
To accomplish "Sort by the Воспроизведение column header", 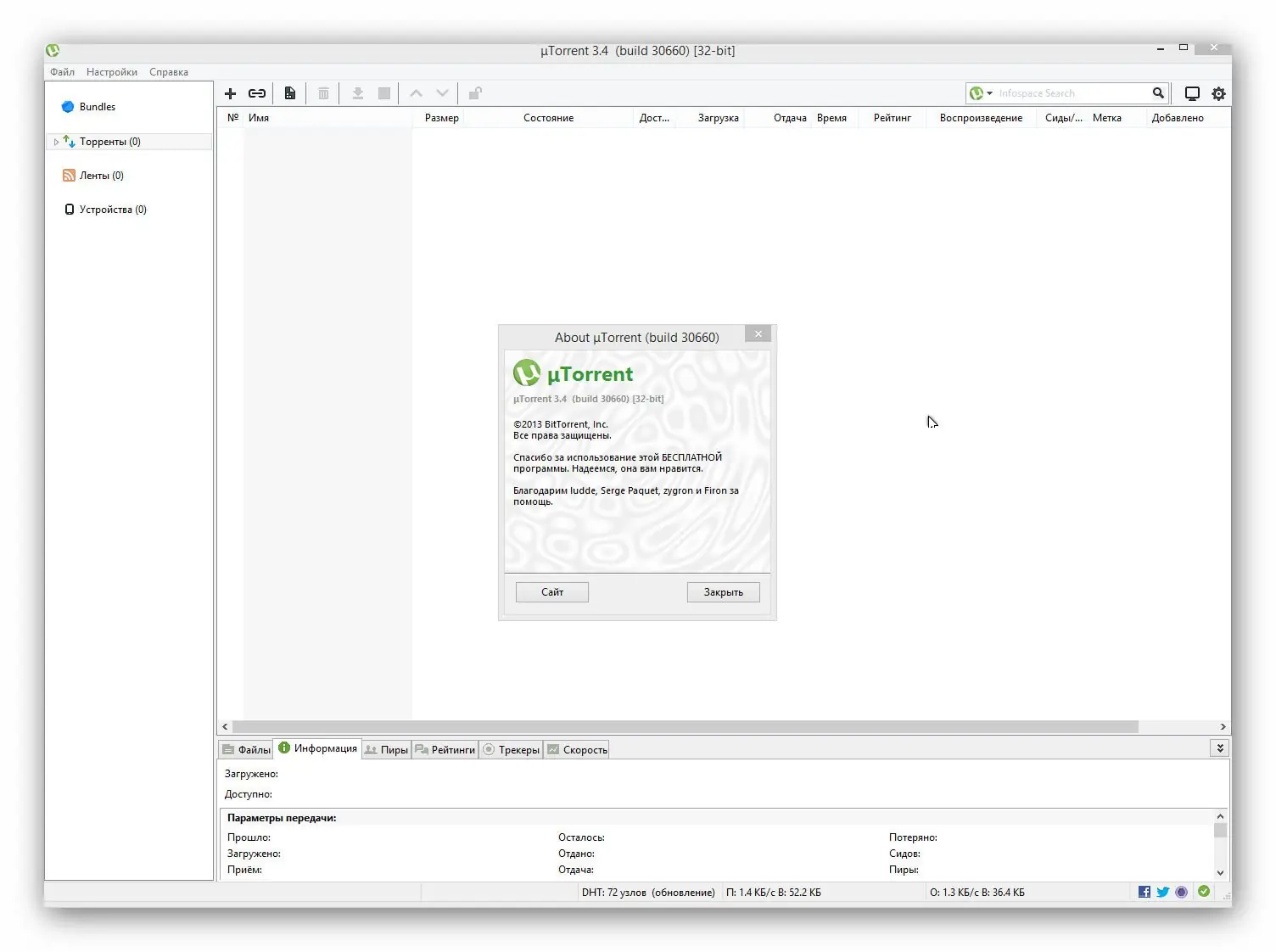I will [x=981, y=118].
